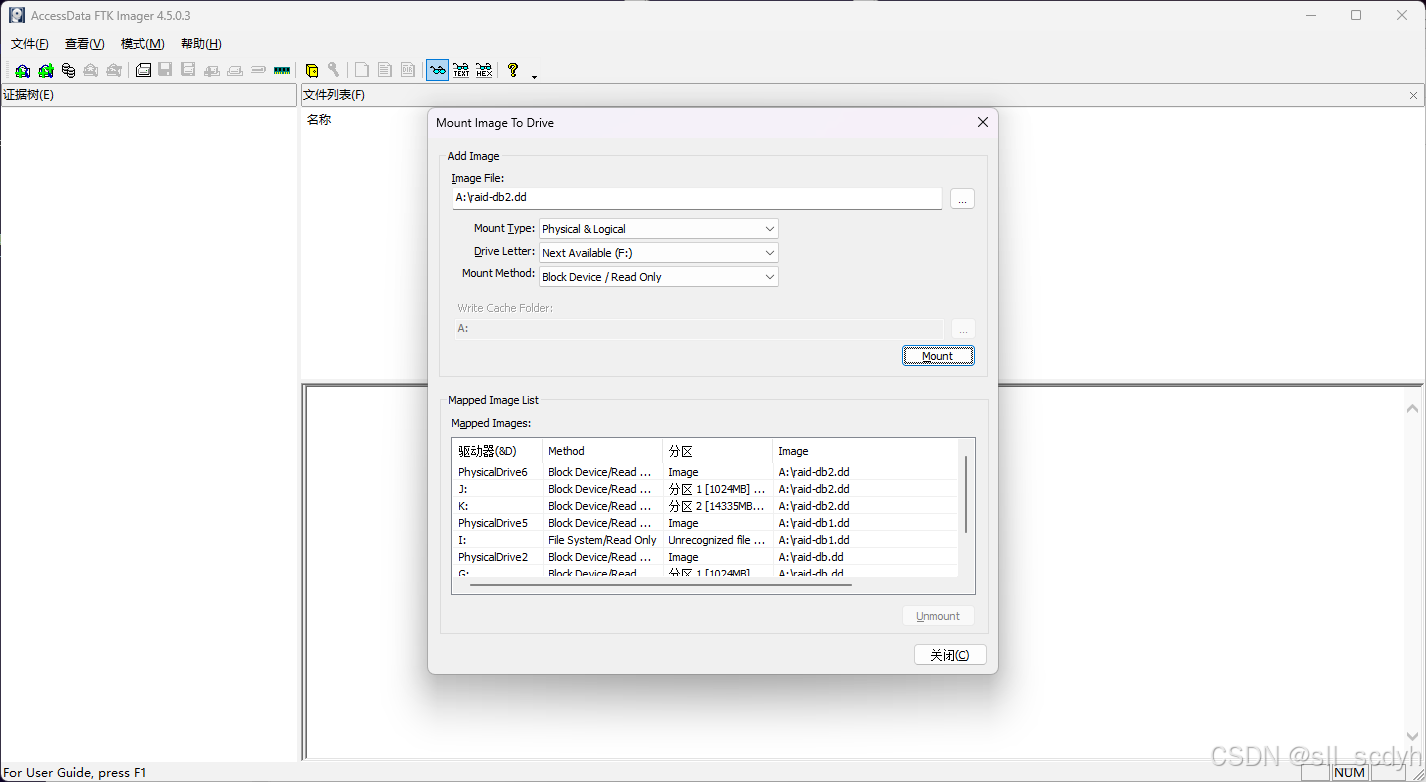Click the Export Directory Listing DIR icon
The height and width of the screenshot is (782, 1426).
[x=408, y=70]
